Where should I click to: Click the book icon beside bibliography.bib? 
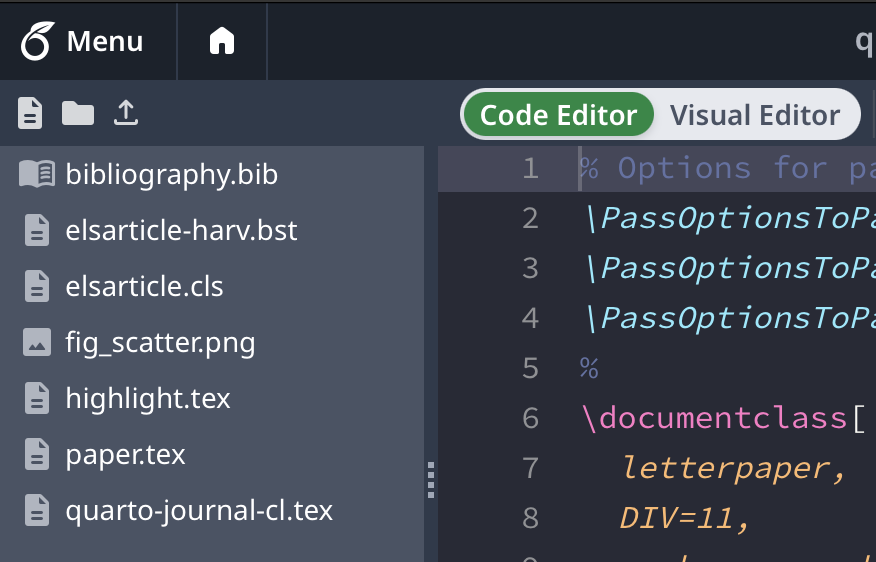tap(37, 174)
